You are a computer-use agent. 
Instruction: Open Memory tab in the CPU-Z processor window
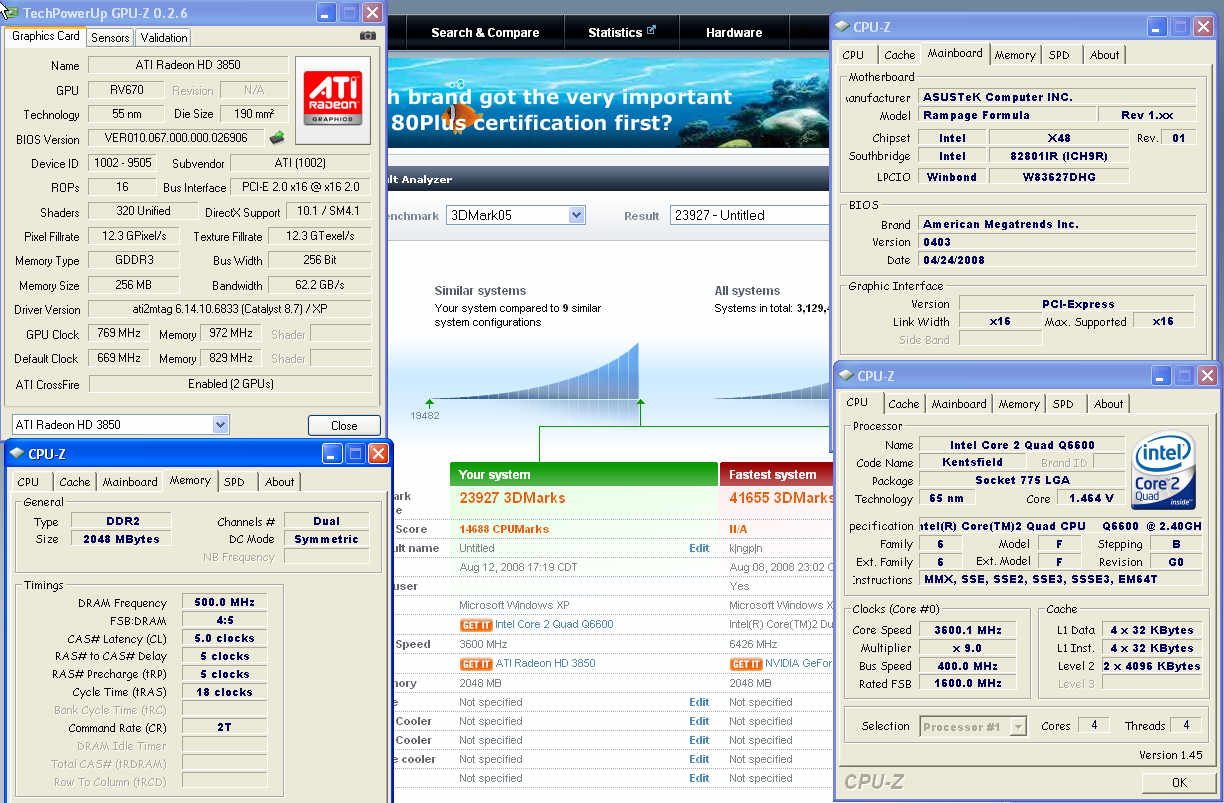1019,404
